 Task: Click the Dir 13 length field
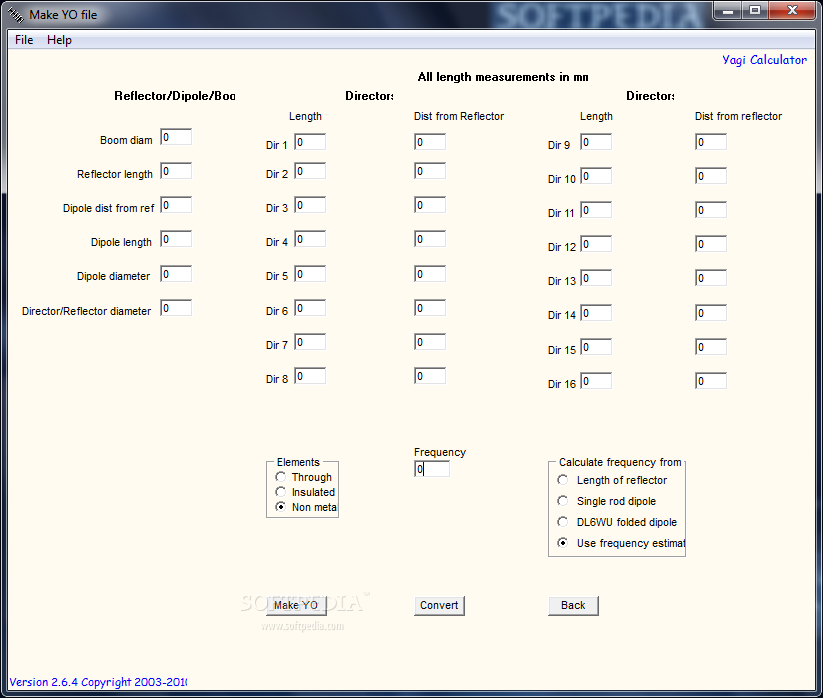pyautogui.click(x=596, y=278)
